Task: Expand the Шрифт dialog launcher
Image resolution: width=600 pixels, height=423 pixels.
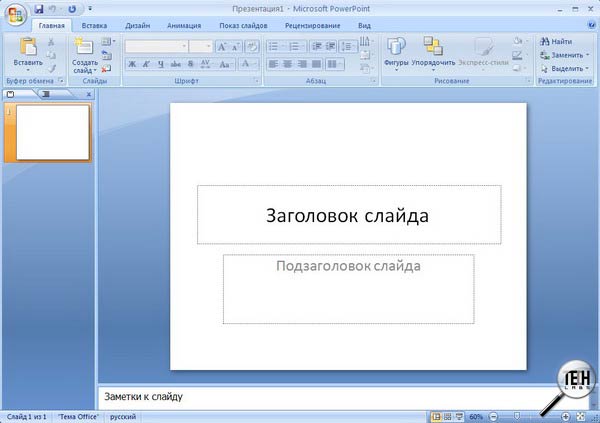Action: pyautogui.click(x=256, y=81)
